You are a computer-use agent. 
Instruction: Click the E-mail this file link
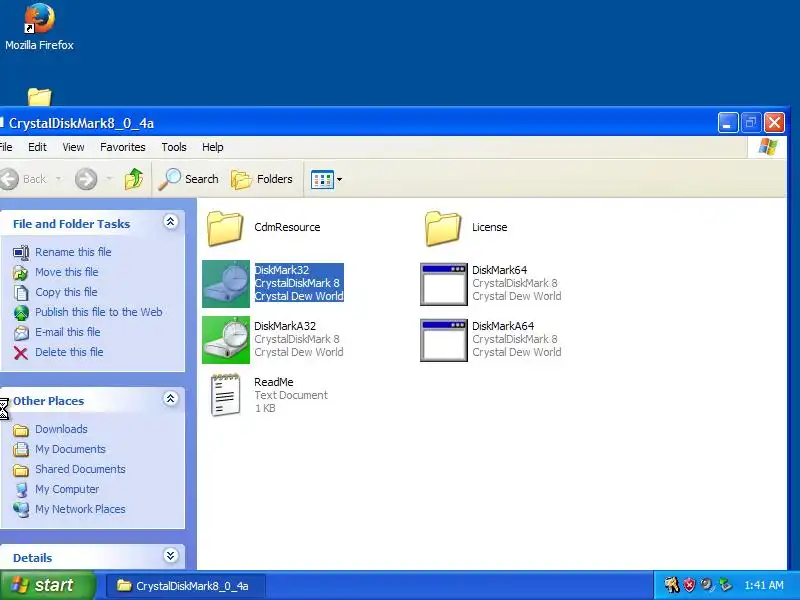pos(67,332)
